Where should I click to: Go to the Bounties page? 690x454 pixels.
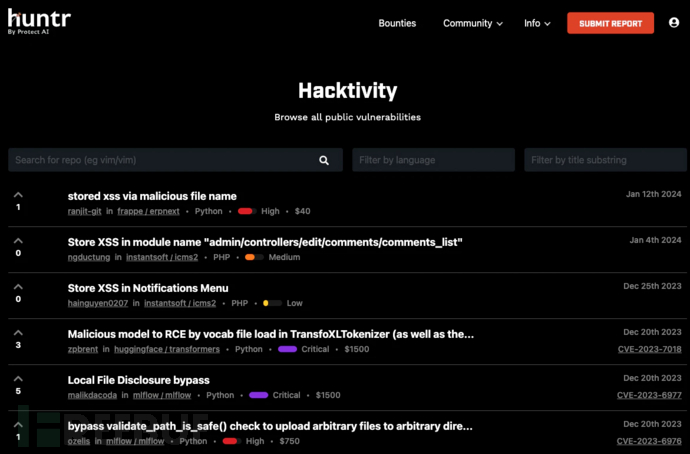tap(397, 23)
